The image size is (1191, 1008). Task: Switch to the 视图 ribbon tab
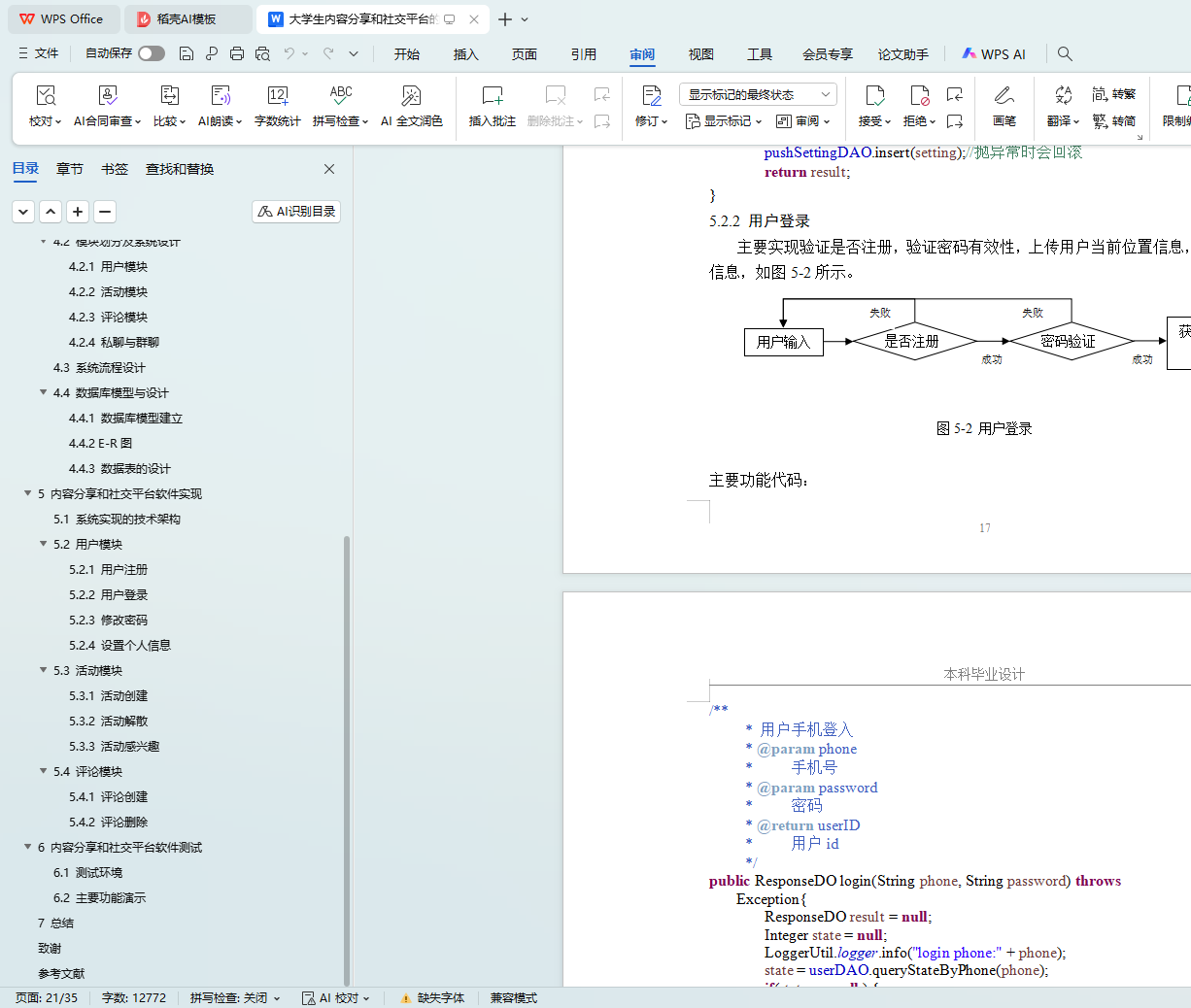point(700,54)
